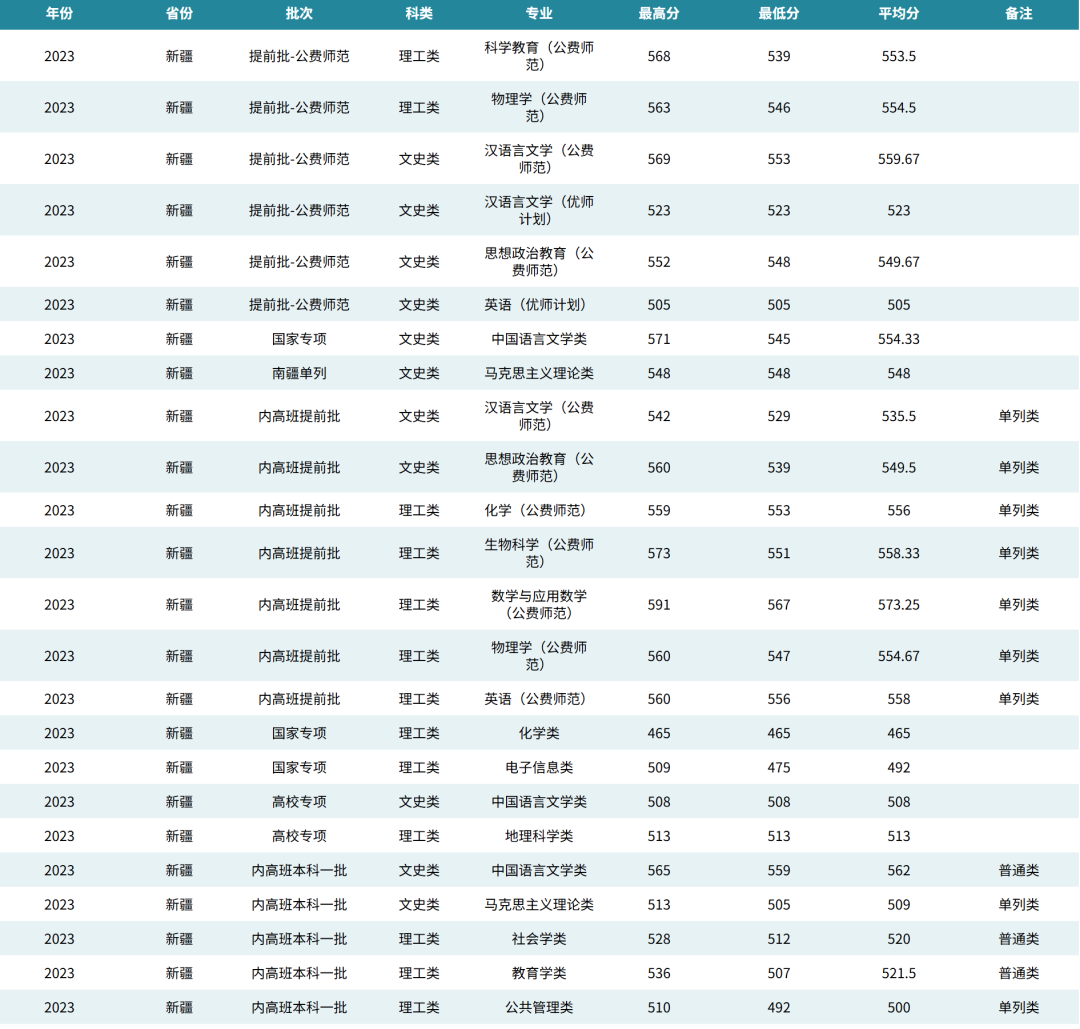Viewport: 1080px width, 1029px height.
Task: Select lowest score 492
Action: (x=778, y=1008)
